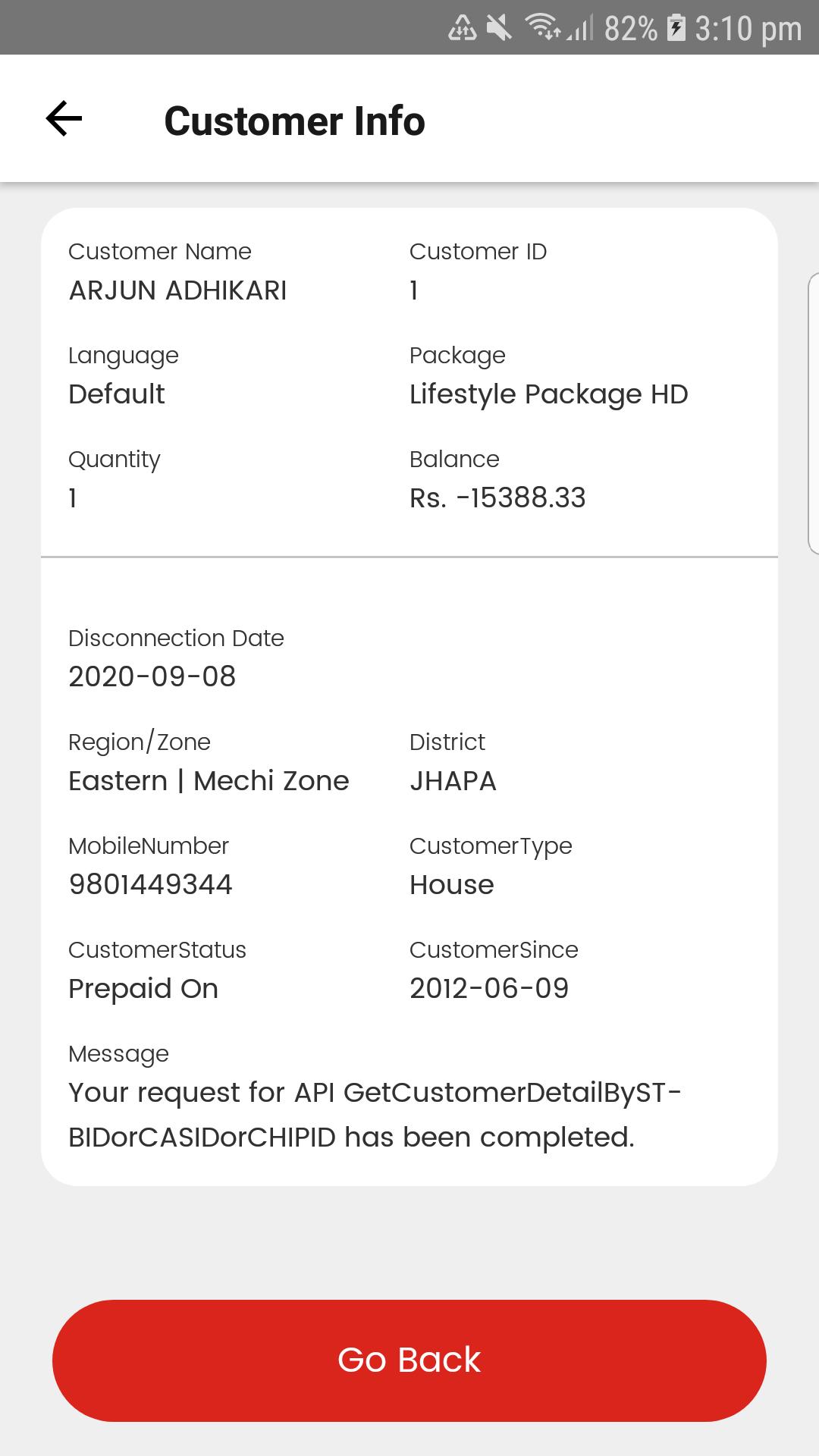Tap the 3:10 pm clock
Viewport: 819px width, 1456px height.
(748, 29)
